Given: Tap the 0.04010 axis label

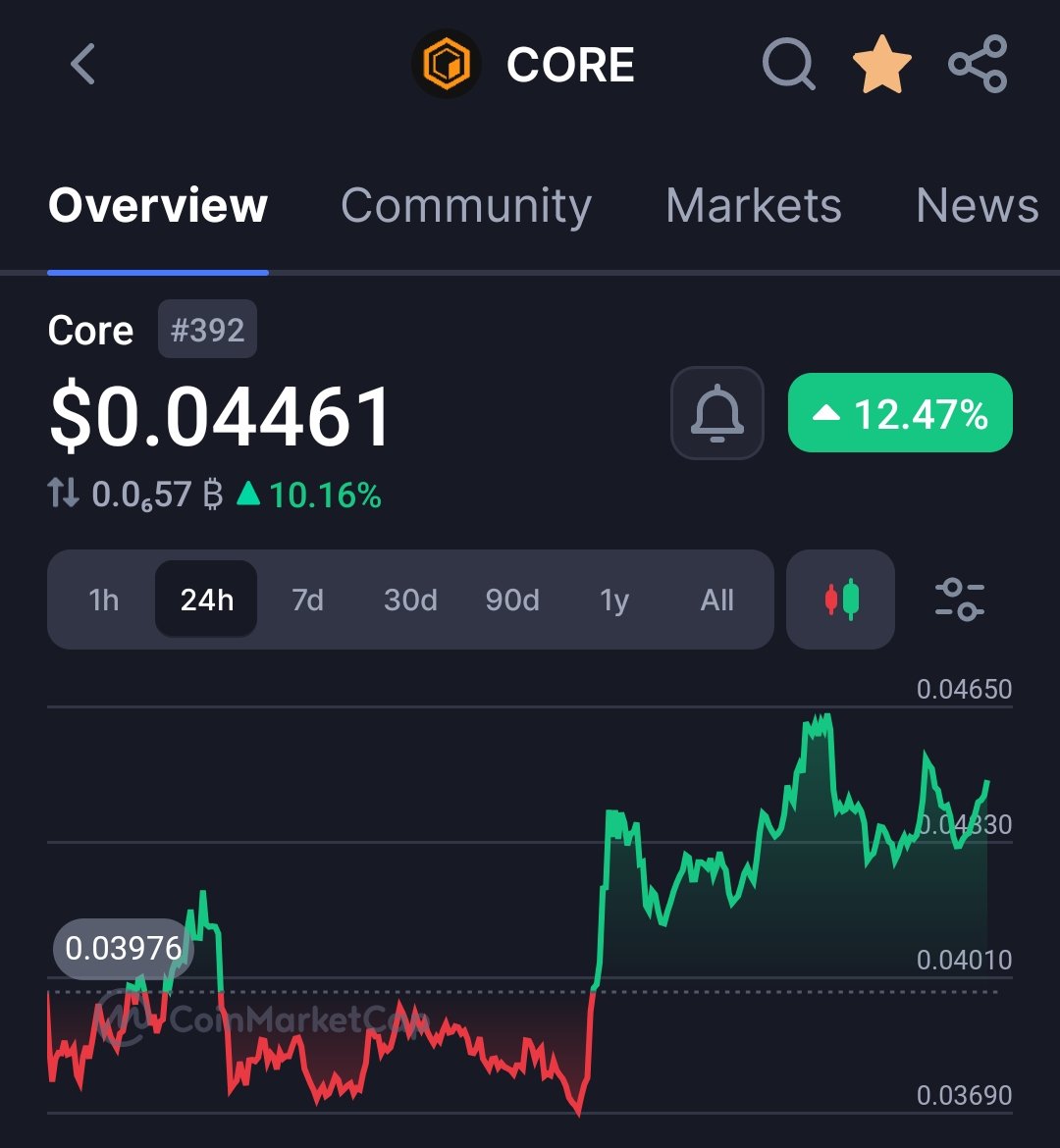Looking at the screenshot, I should pos(964,960).
